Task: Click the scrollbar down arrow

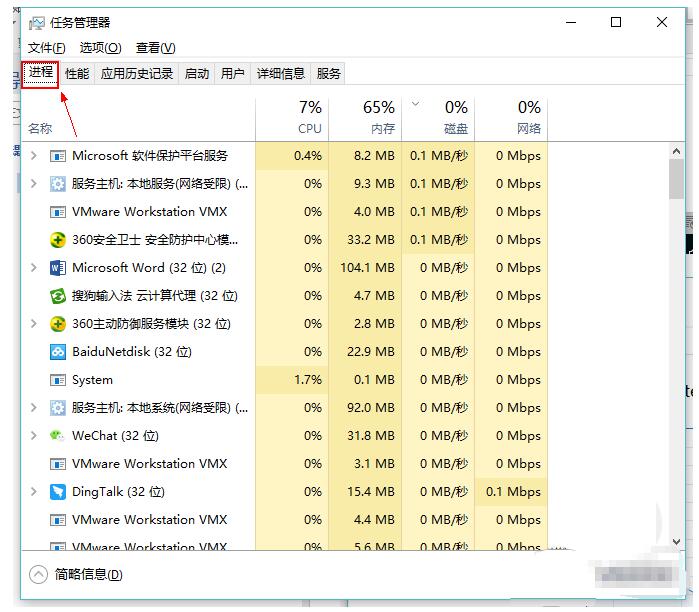Action: pos(676,542)
